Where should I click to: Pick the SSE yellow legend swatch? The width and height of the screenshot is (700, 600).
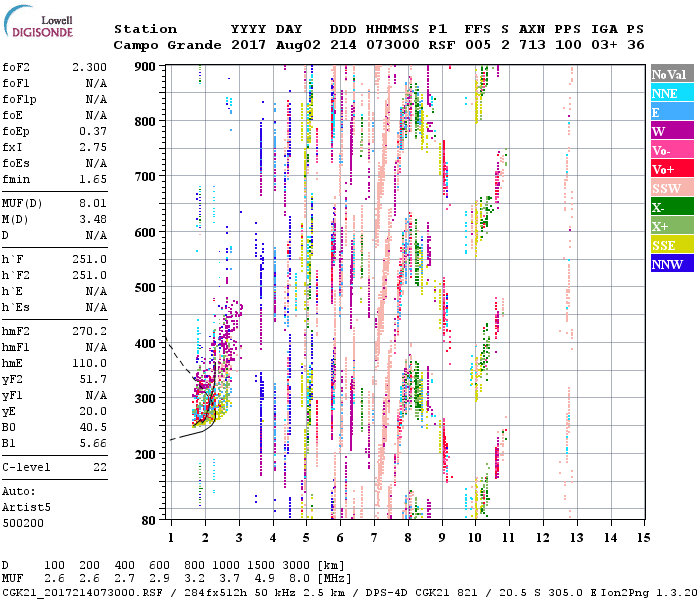(672, 245)
